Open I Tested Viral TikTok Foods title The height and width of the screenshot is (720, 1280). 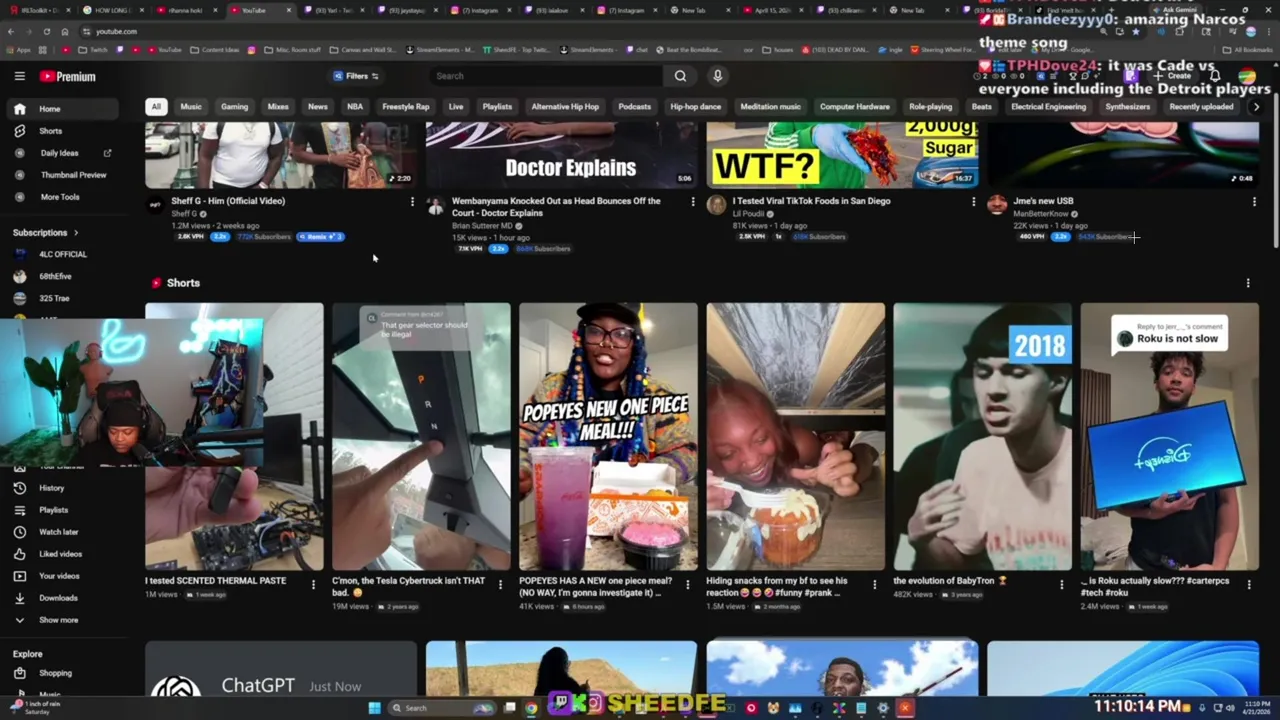point(811,201)
